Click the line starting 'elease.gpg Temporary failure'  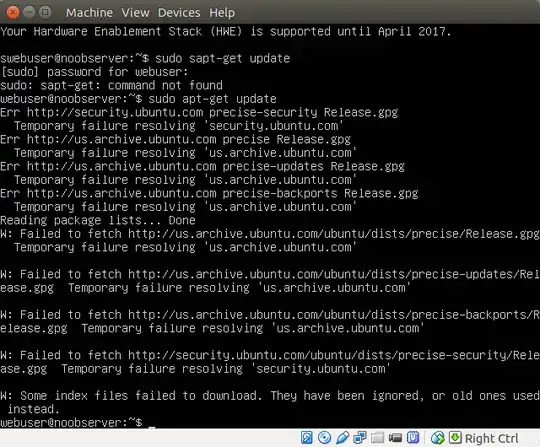point(212,328)
